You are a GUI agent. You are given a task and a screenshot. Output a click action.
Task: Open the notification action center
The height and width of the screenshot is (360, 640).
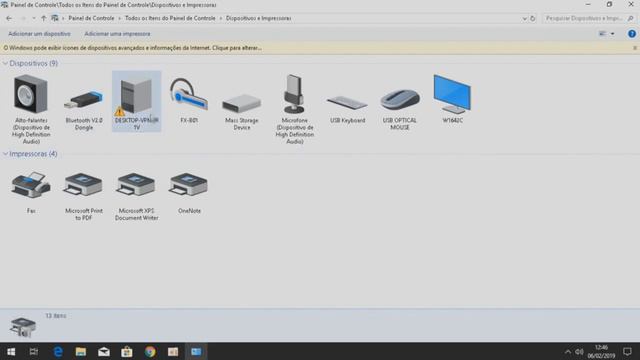point(627,351)
